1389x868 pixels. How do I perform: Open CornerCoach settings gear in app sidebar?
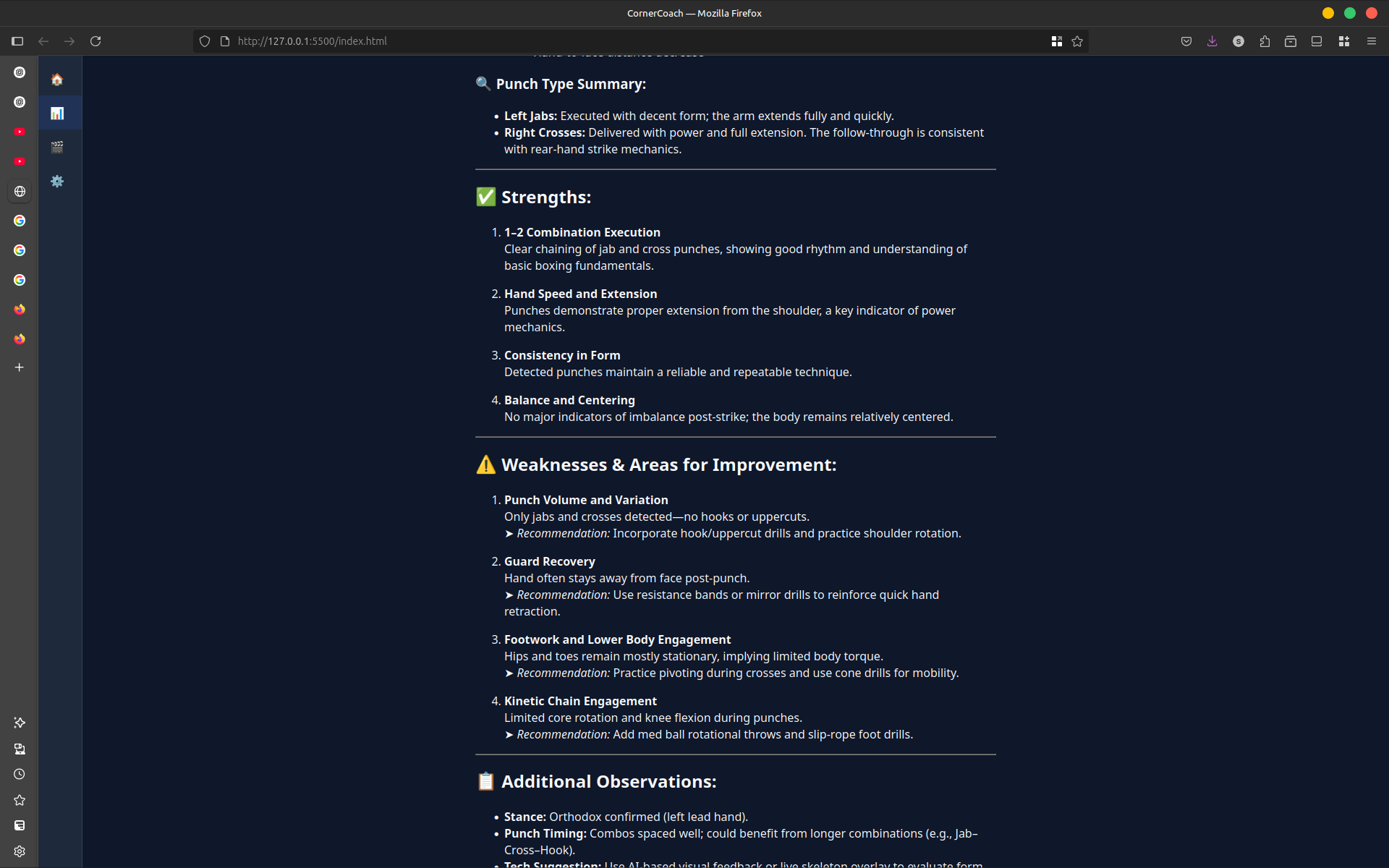click(57, 182)
